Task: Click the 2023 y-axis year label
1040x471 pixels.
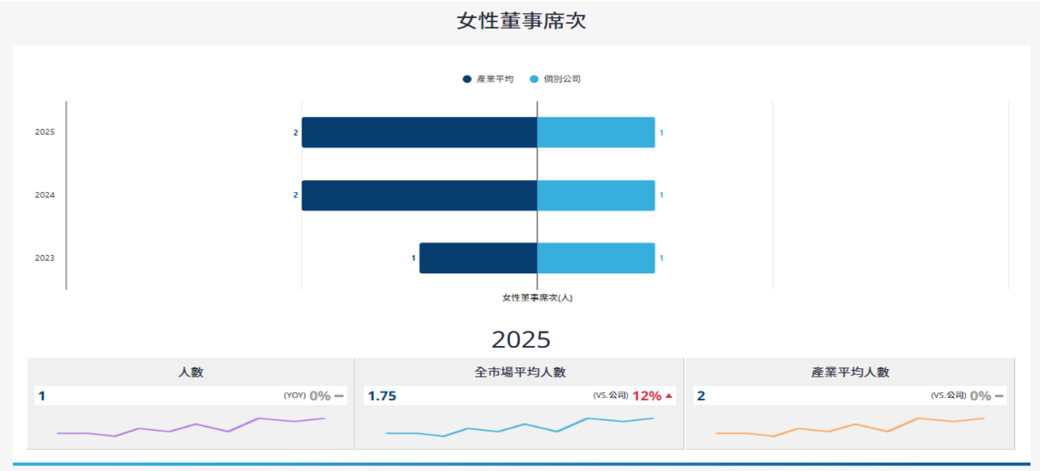Action: [45, 257]
